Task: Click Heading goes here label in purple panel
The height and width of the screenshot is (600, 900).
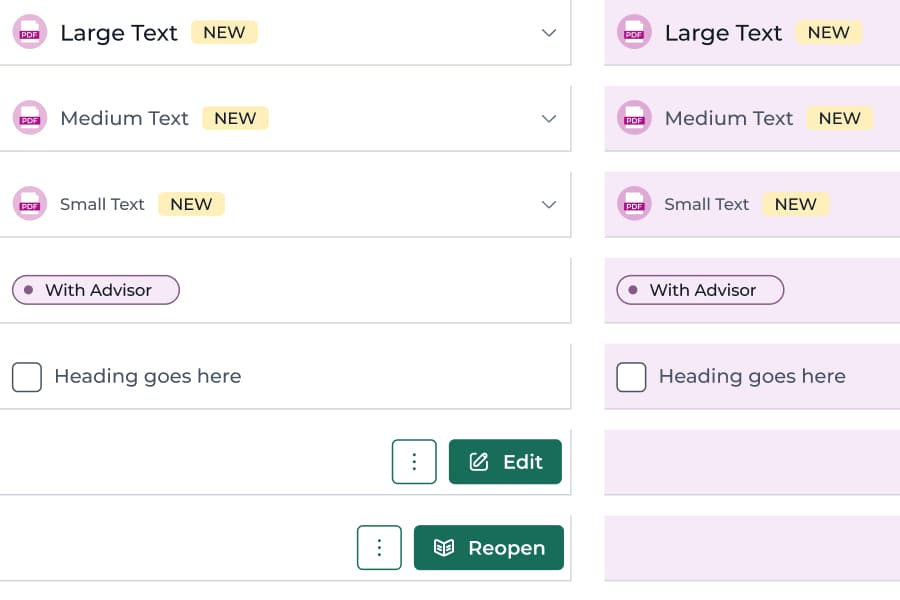Action: click(752, 377)
